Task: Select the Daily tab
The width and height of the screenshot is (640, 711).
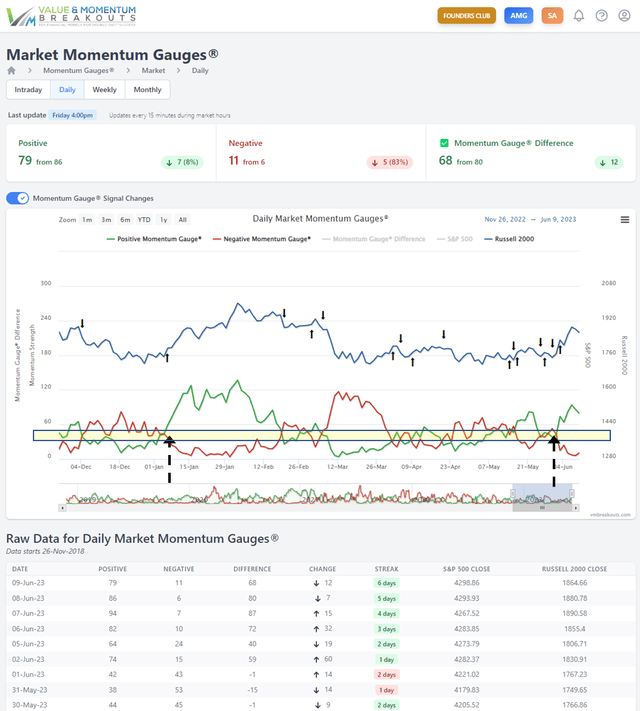Action: 67,90
